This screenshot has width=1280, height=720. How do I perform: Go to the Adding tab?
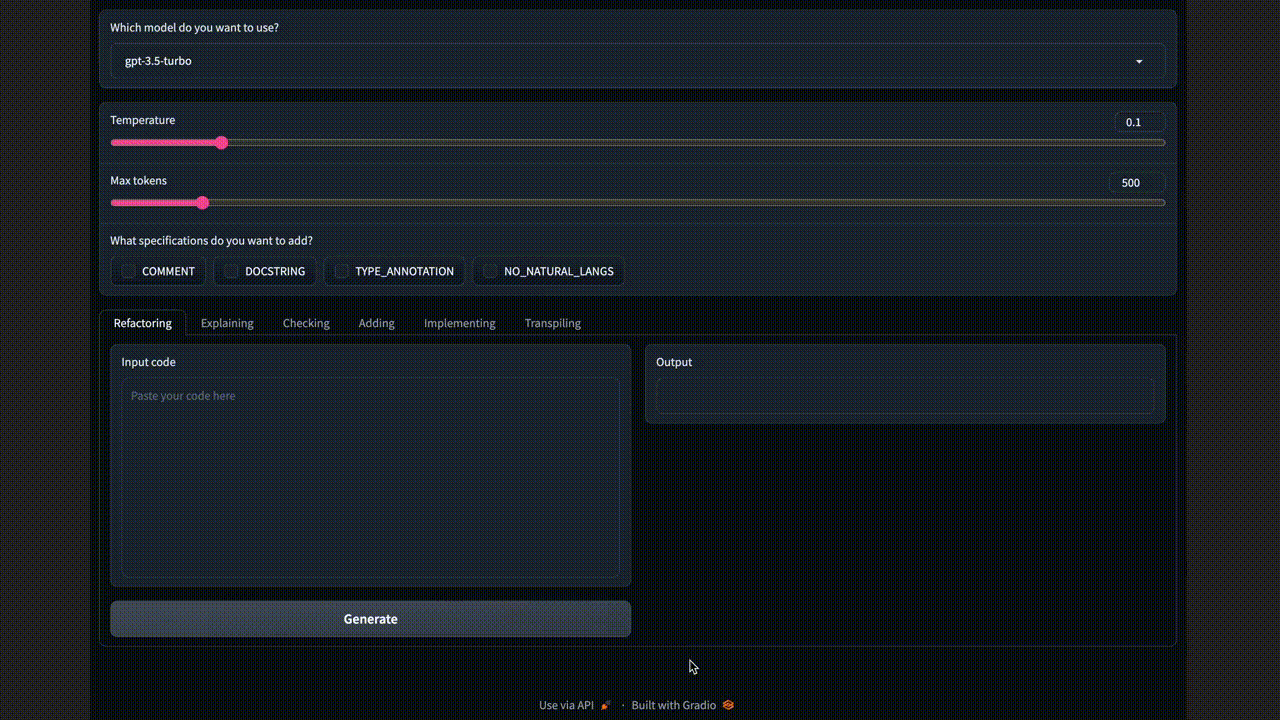377,323
